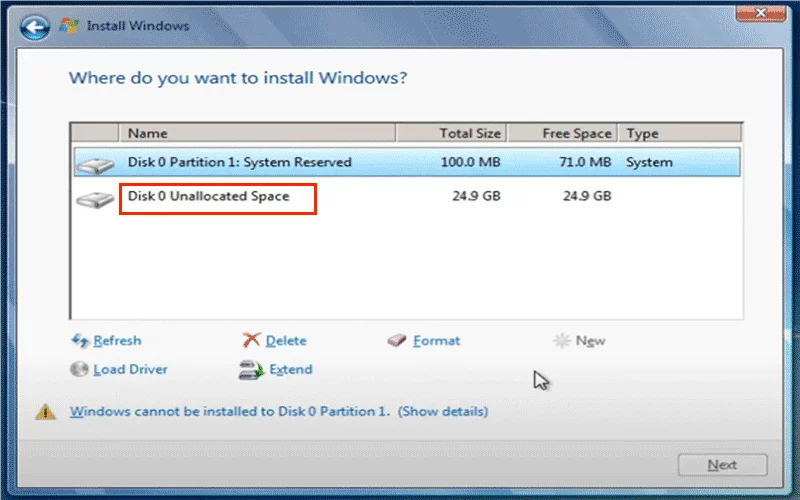Click the eraser Format icon
The width and height of the screenshot is (800, 500).
point(397,340)
